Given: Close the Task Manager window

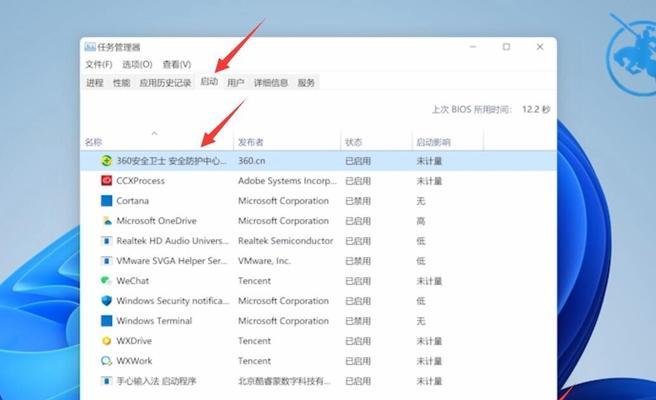Looking at the screenshot, I should 540,47.
